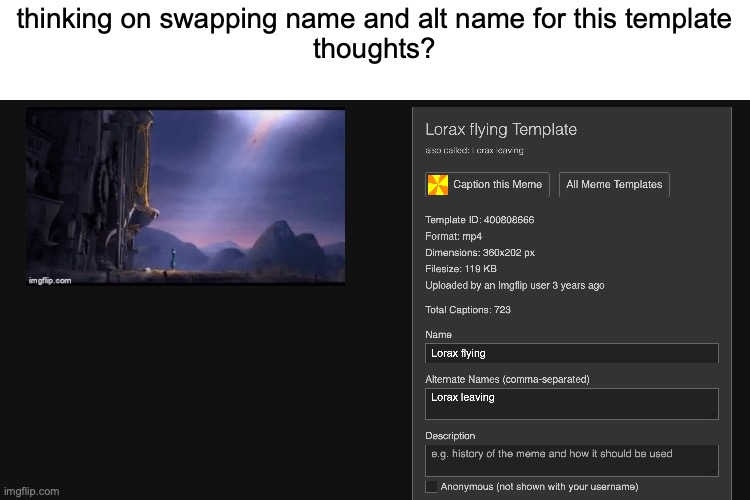
Task: Click into the Description text area
Action: tap(572, 460)
